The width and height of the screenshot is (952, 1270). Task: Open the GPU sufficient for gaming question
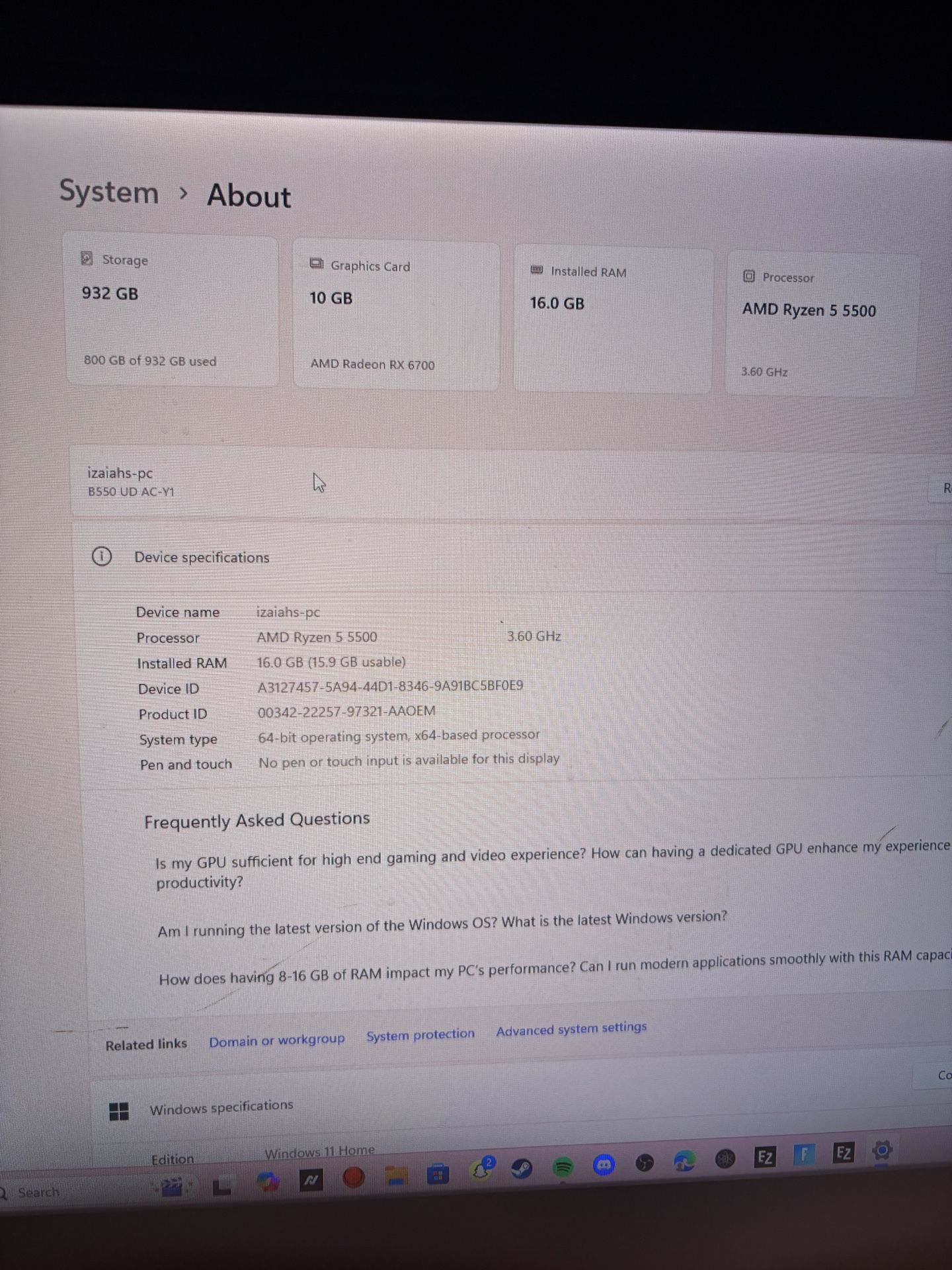tap(553, 865)
